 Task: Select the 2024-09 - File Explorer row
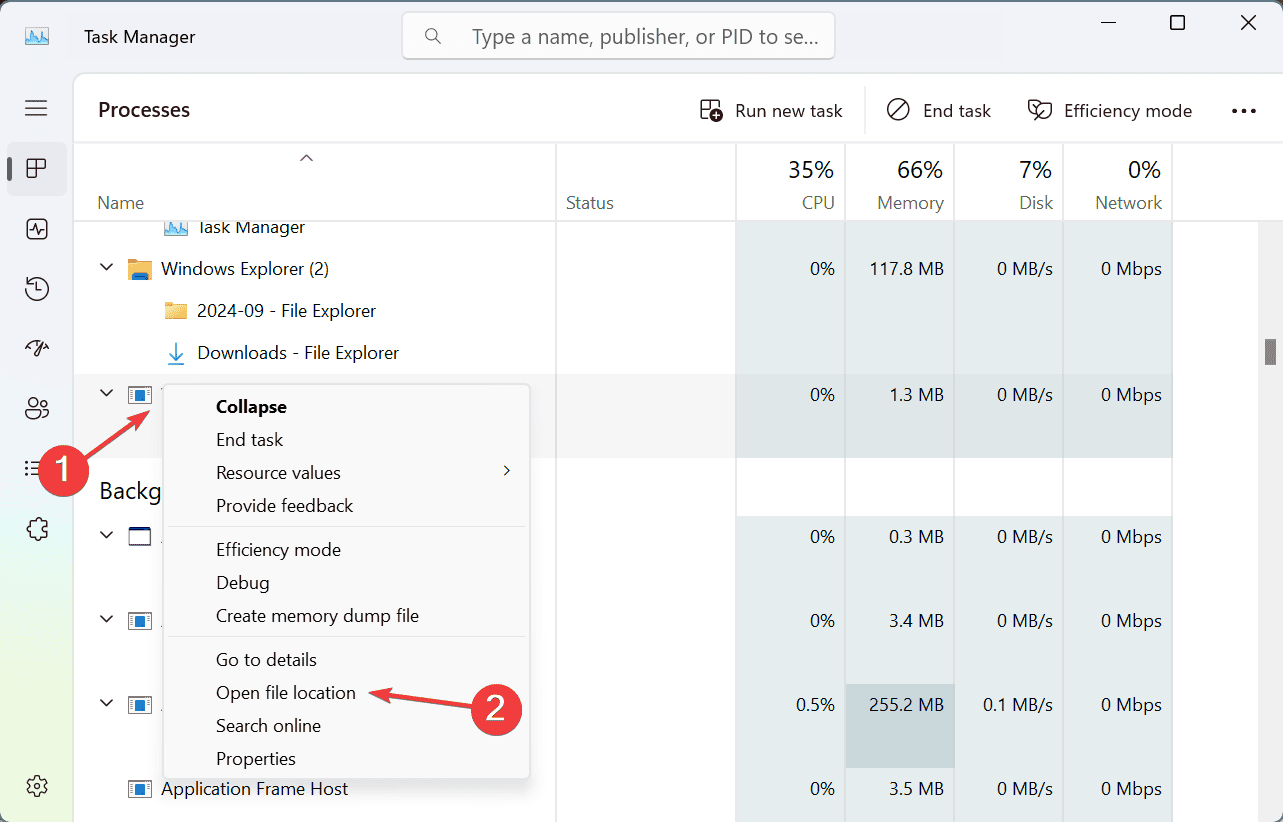click(x=623, y=311)
